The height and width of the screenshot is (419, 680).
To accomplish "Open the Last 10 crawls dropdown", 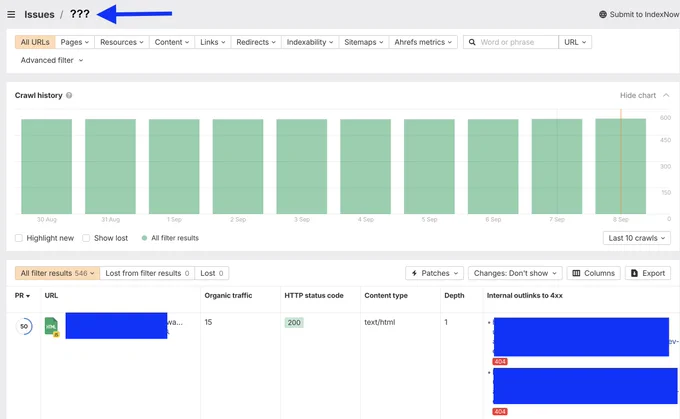I will click(x=636, y=238).
